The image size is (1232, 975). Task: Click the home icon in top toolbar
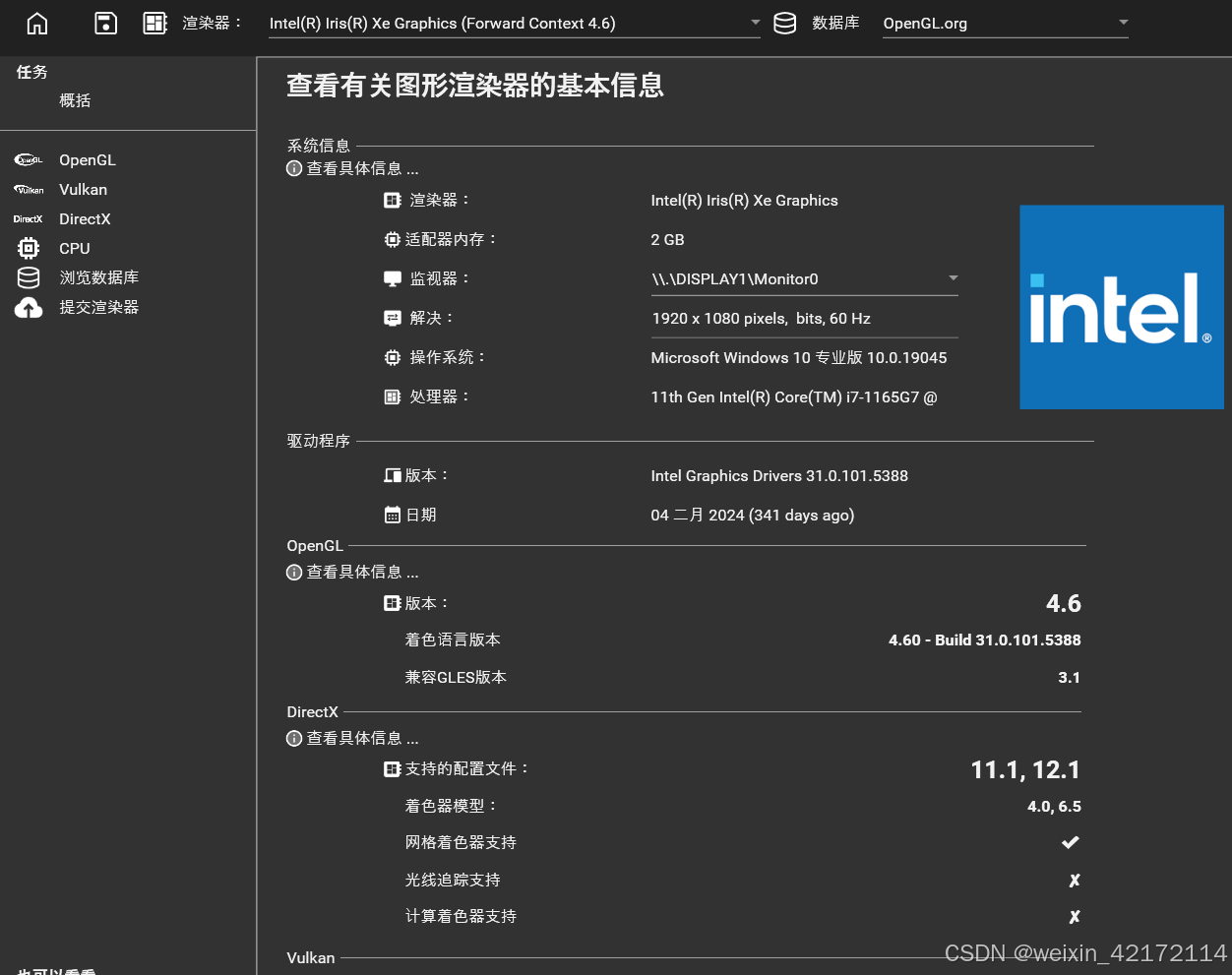37,24
